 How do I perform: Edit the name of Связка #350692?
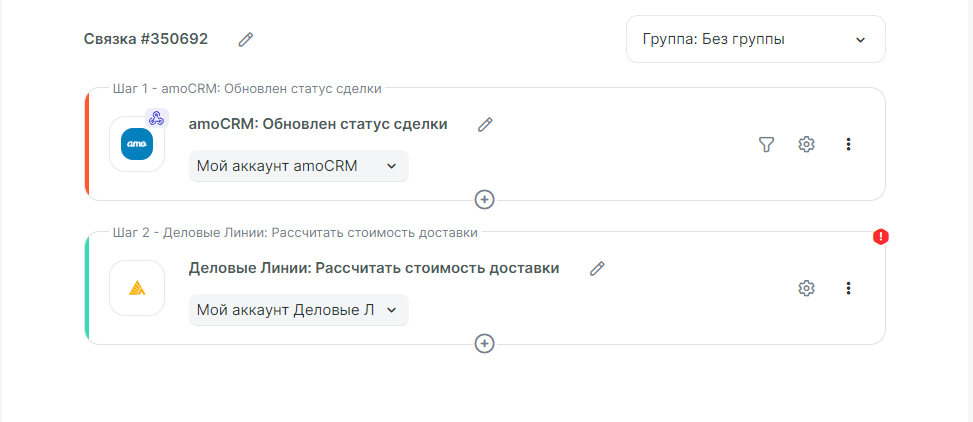click(246, 39)
